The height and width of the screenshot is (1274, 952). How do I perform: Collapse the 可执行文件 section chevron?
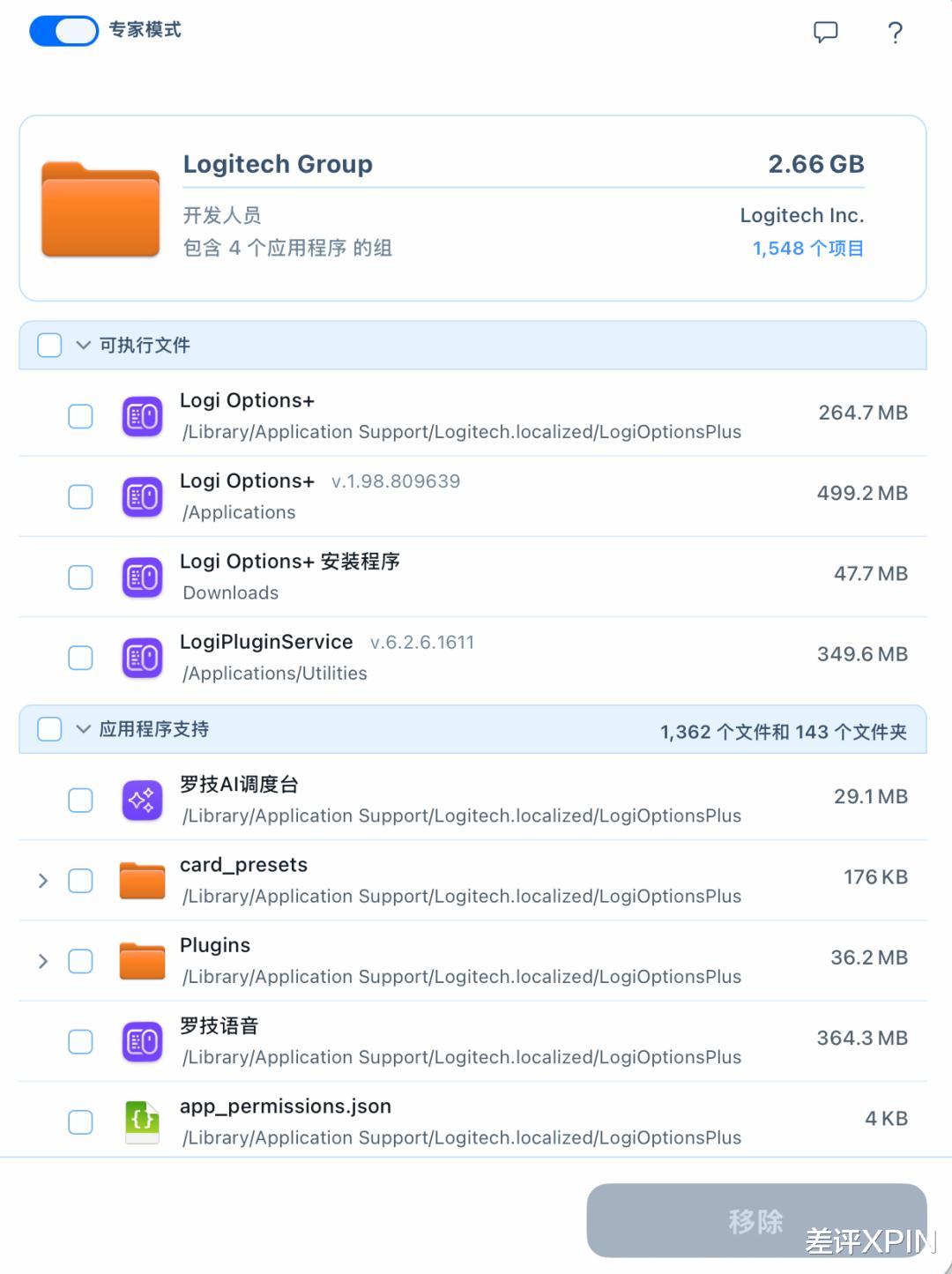coord(83,345)
